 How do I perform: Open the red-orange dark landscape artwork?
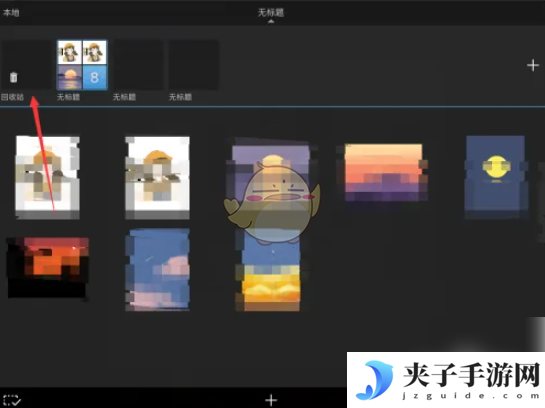(x=48, y=268)
